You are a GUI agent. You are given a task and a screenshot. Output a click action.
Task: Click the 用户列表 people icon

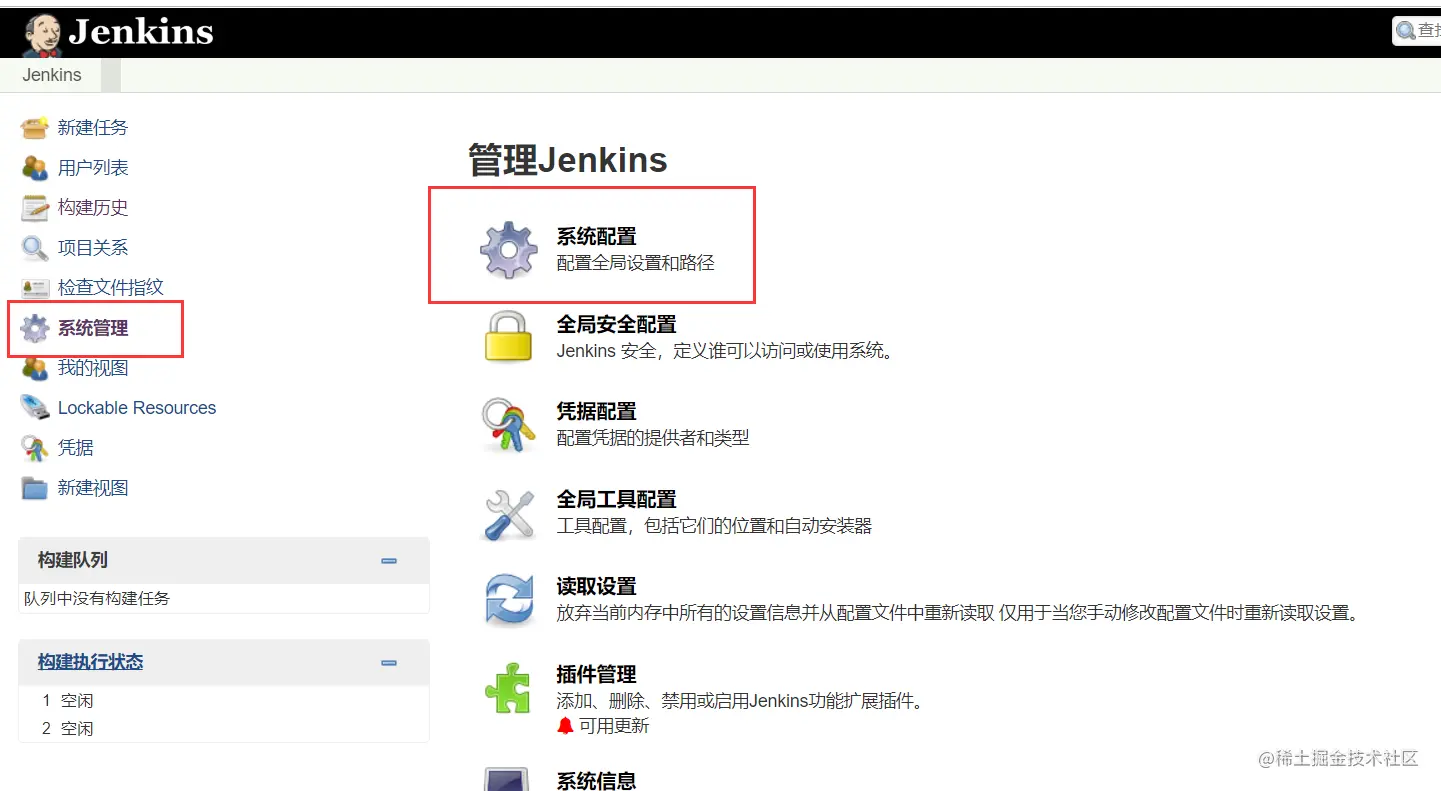tap(35, 168)
